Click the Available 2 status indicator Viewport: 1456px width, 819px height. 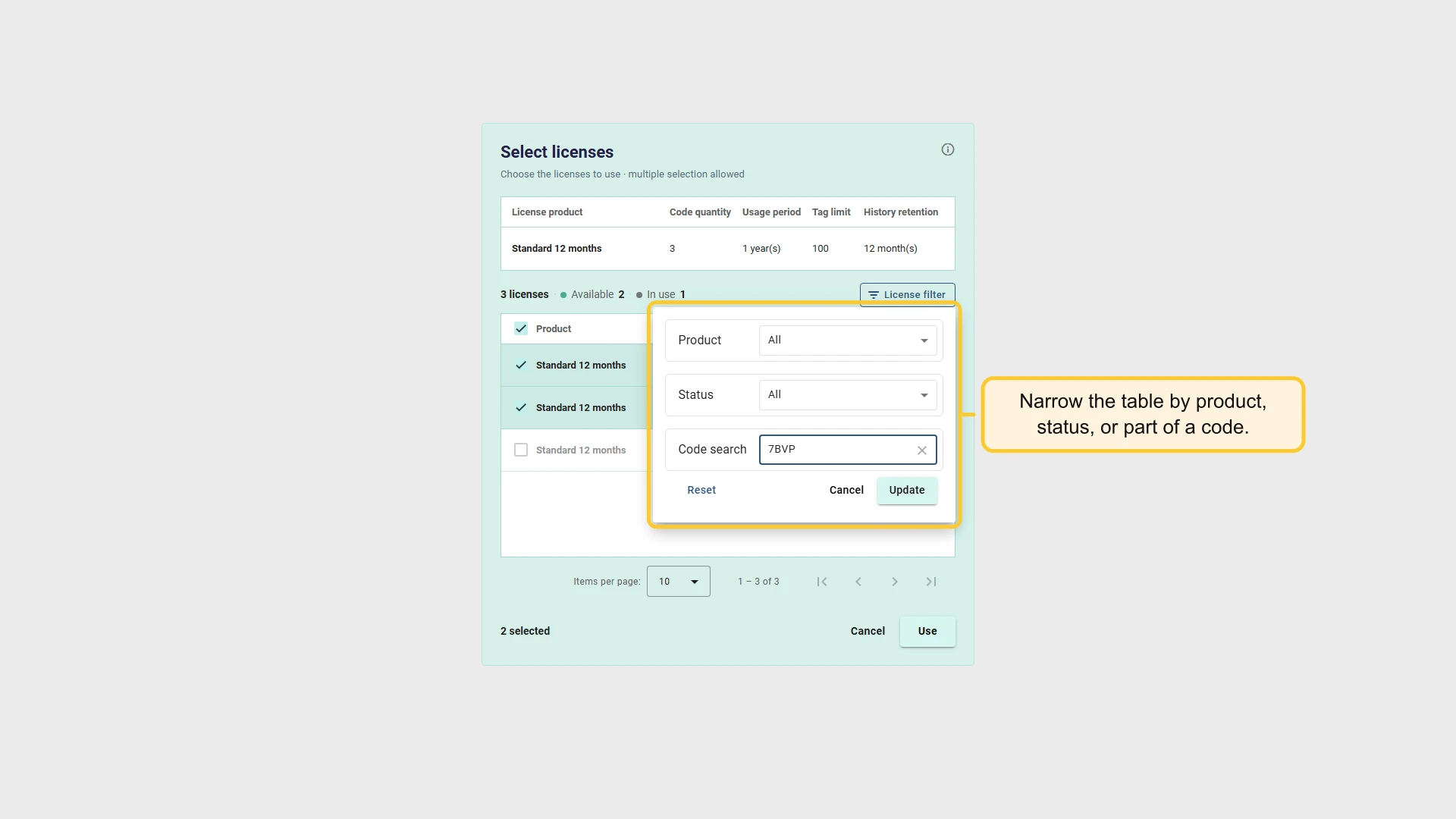click(x=592, y=294)
